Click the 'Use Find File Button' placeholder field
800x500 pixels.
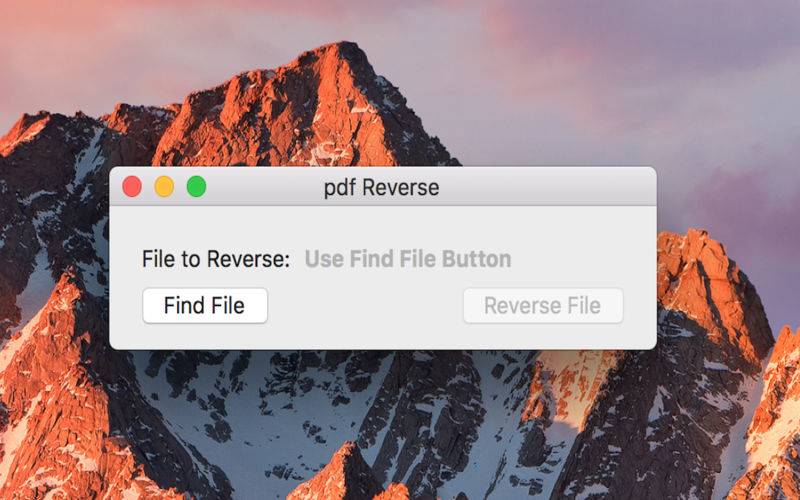(408, 259)
